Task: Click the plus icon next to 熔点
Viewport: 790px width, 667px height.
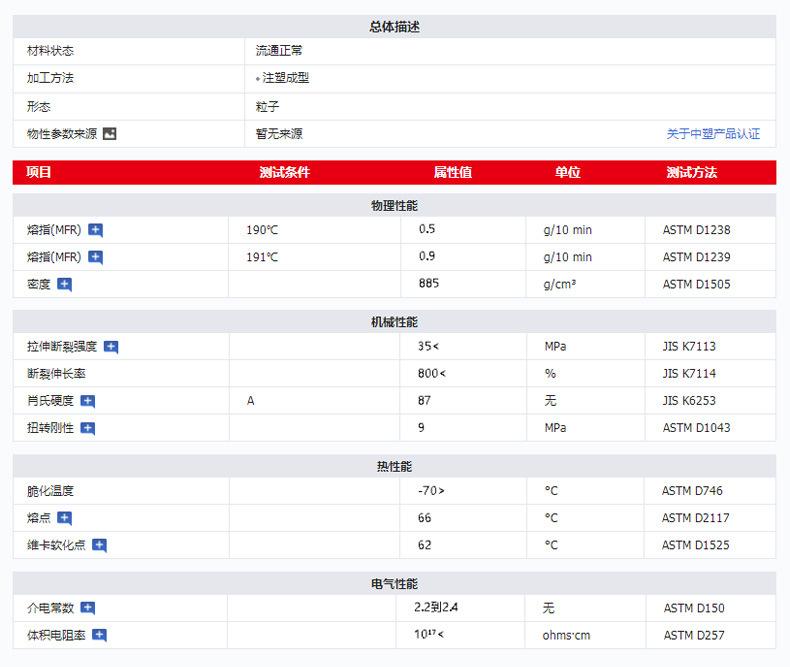Action: click(65, 518)
